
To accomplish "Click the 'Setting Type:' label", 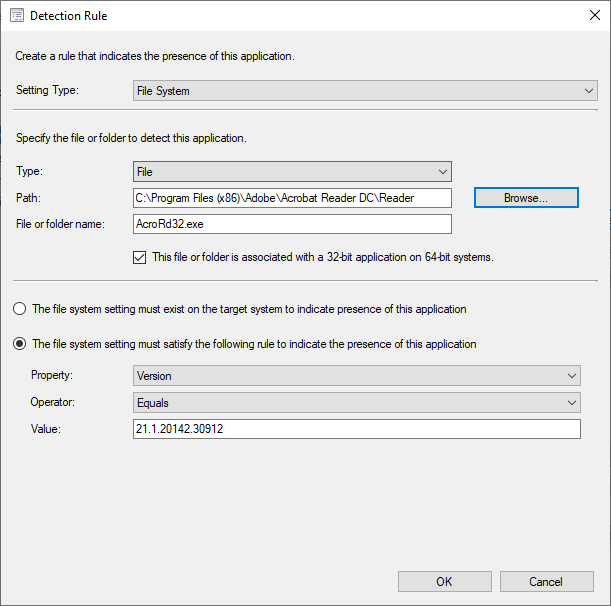I will [47, 91].
